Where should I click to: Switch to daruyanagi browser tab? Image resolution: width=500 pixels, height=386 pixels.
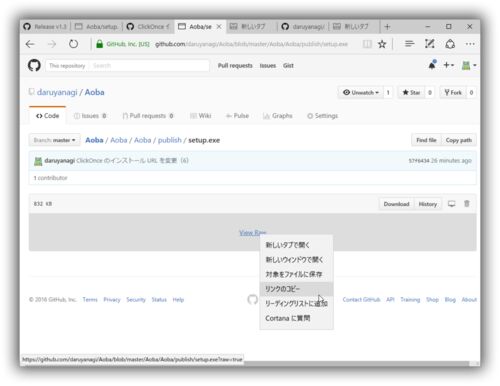[303, 27]
